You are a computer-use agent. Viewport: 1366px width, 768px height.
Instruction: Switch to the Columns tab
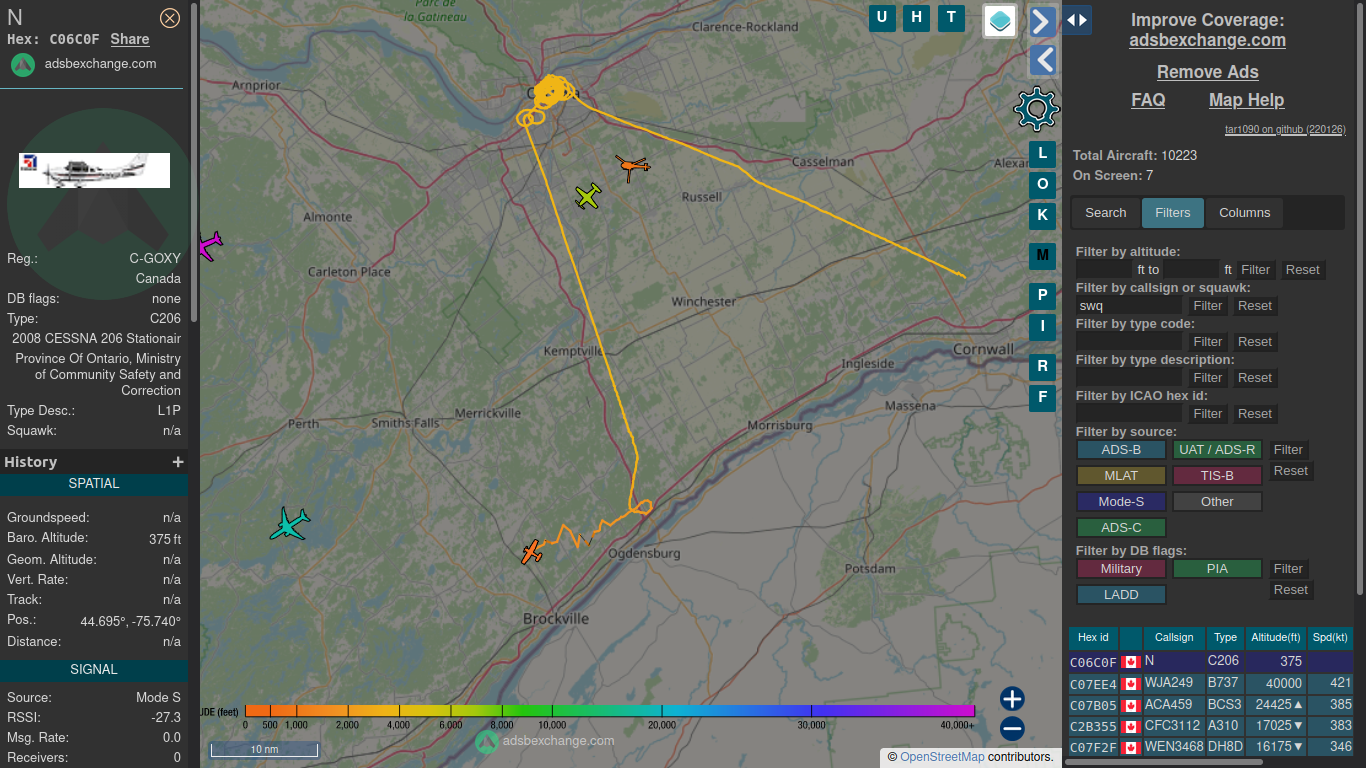click(1244, 212)
